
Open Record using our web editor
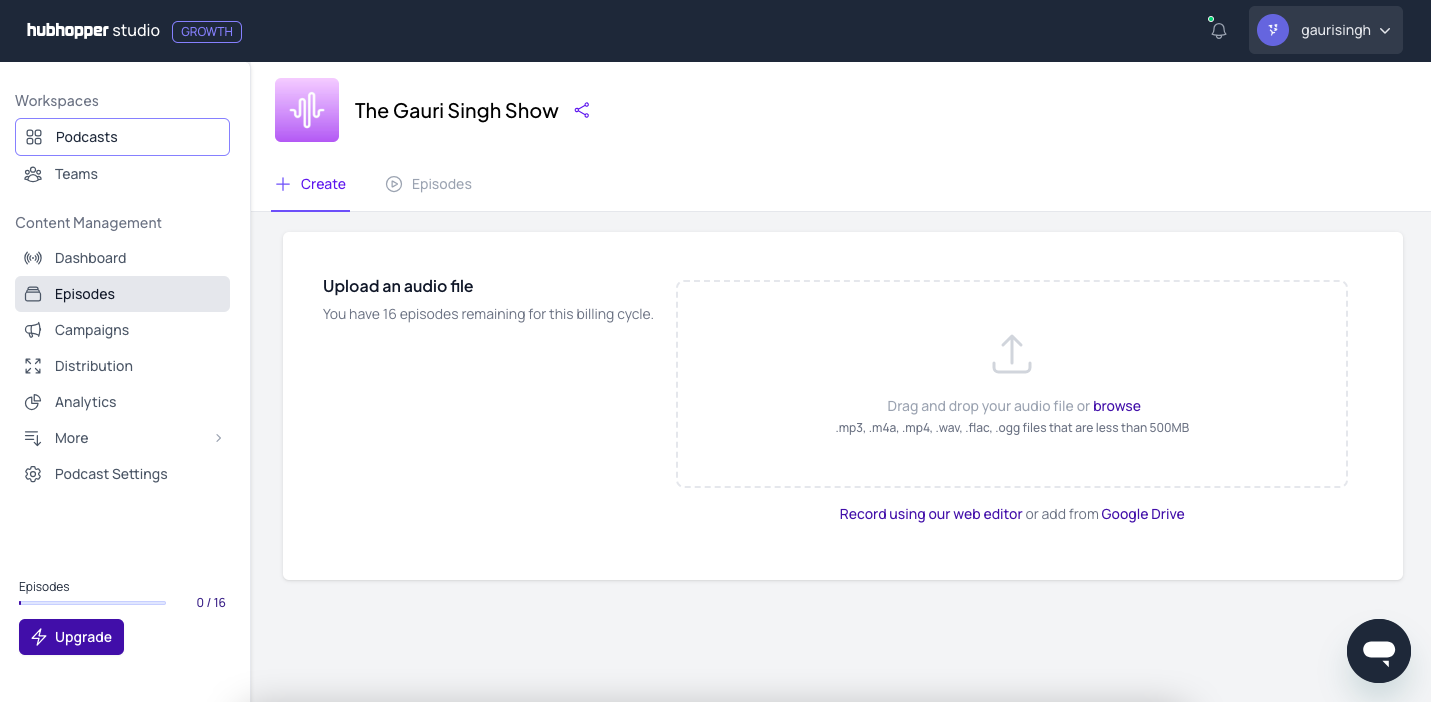(x=930, y=513)
